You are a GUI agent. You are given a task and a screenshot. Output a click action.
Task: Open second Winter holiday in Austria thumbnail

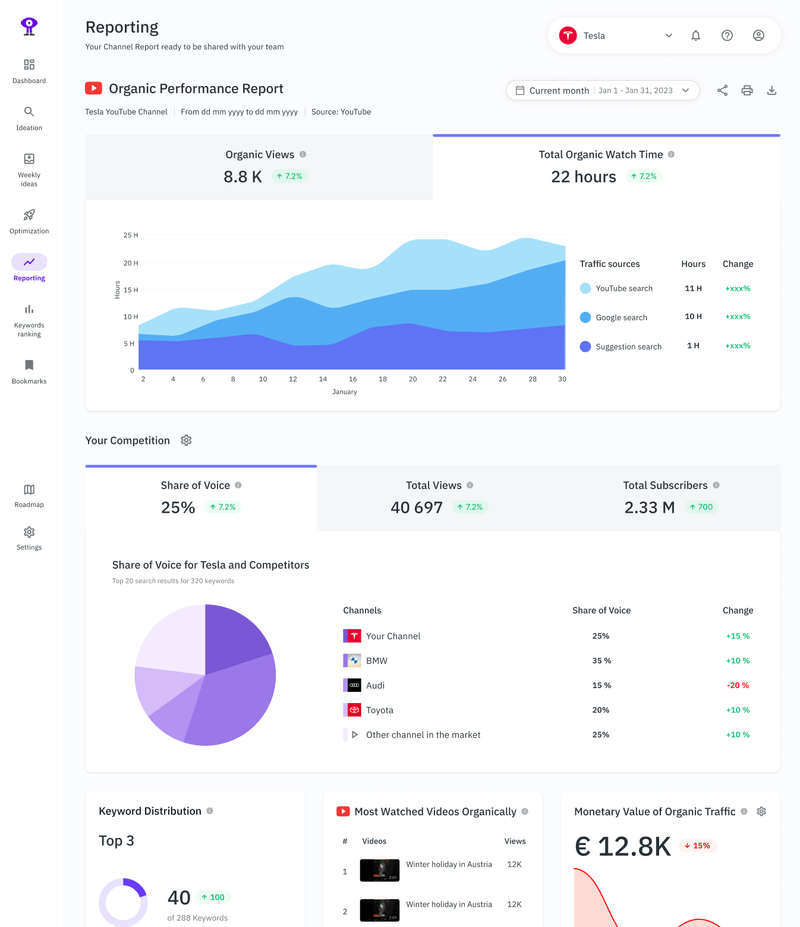(380, 910)
